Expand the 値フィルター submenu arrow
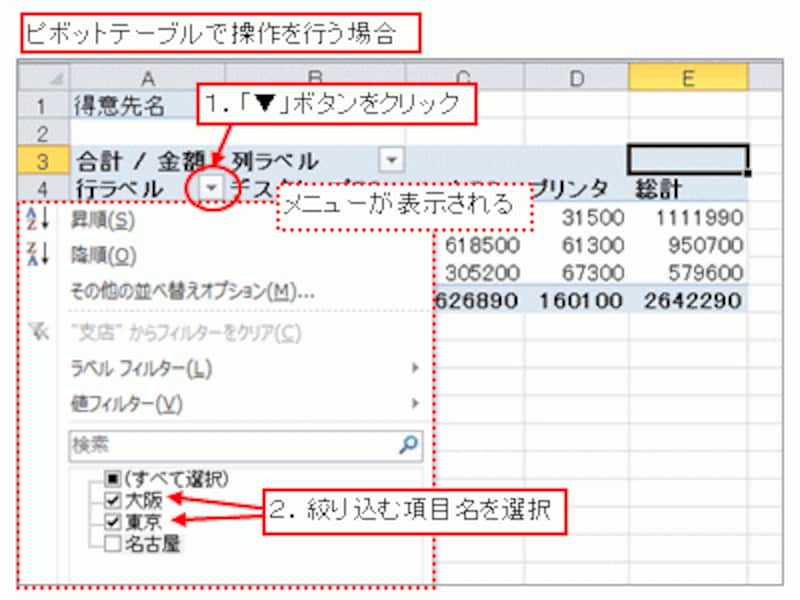 point(415,404)
